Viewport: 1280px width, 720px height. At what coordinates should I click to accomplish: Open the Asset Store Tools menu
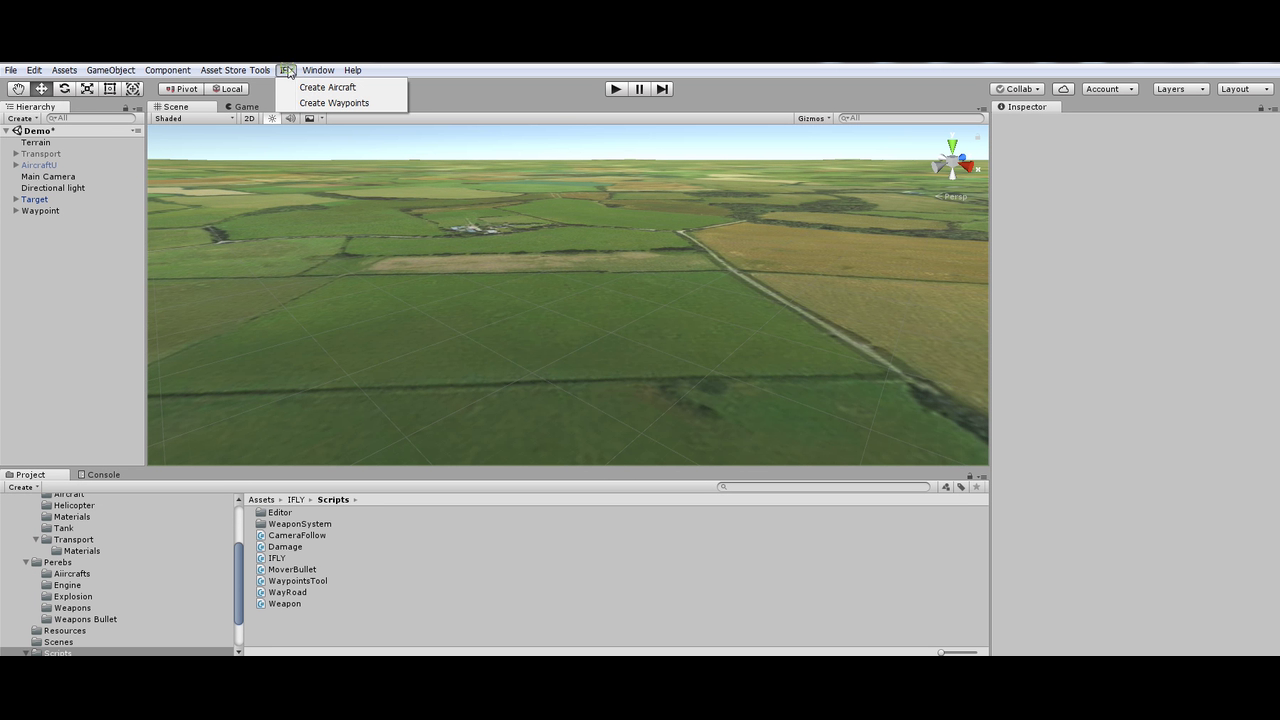235,70
